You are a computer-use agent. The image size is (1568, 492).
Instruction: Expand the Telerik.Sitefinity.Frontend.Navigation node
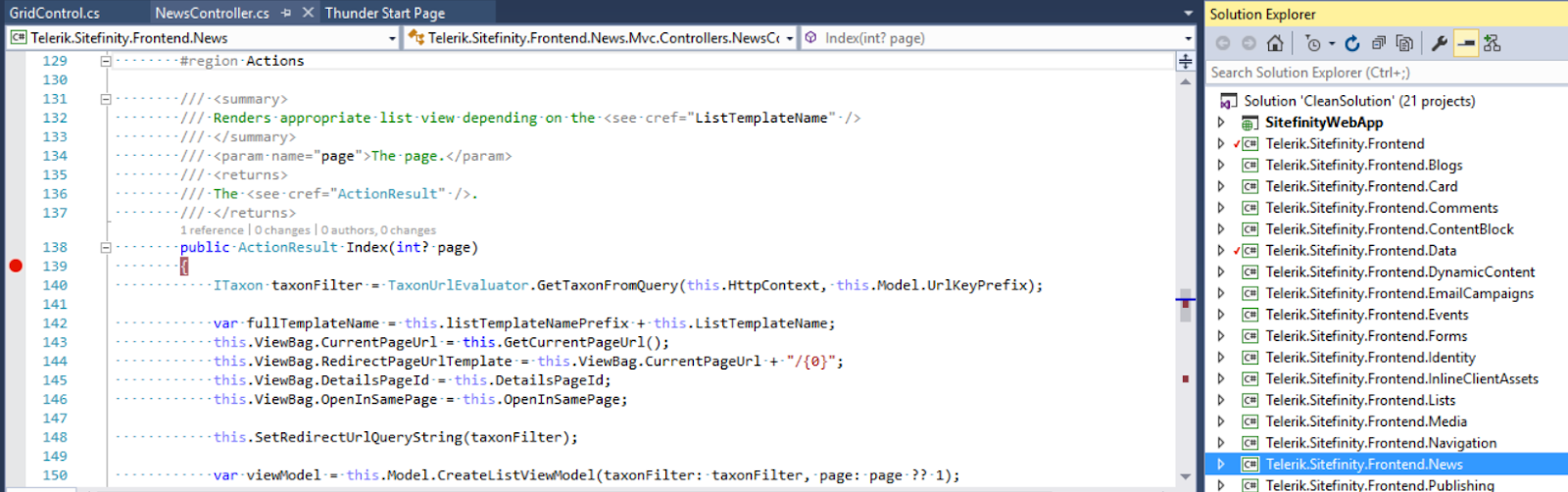click(x=1221, y=443)
